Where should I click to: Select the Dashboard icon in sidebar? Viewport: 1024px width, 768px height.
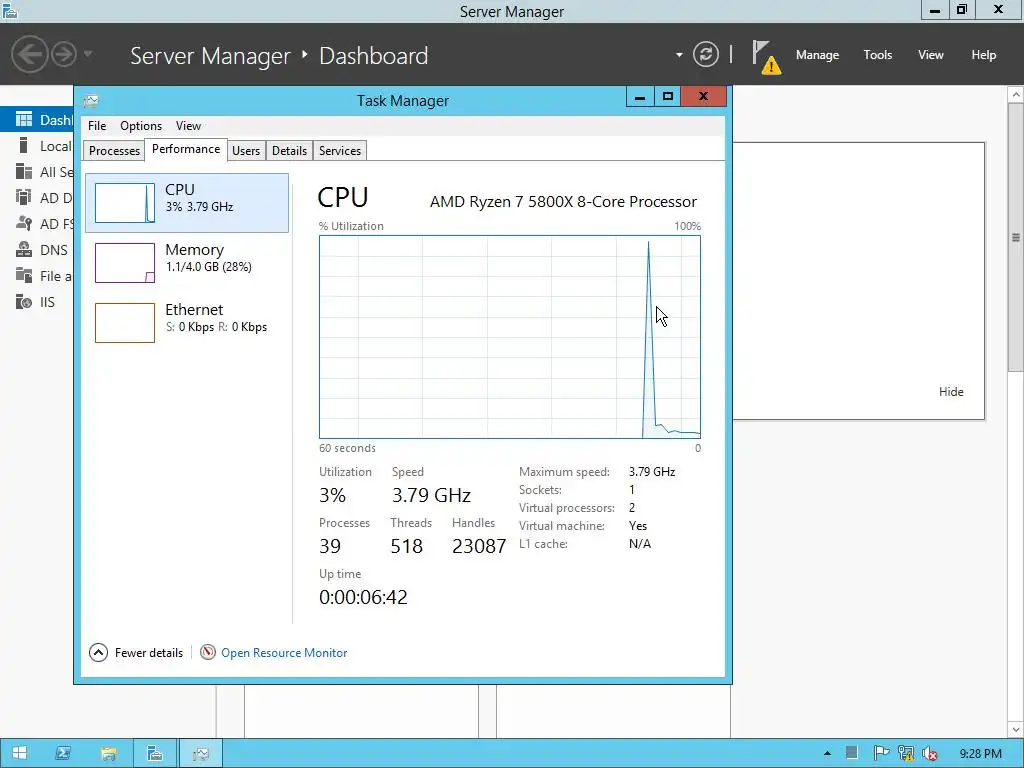point(24,120)
